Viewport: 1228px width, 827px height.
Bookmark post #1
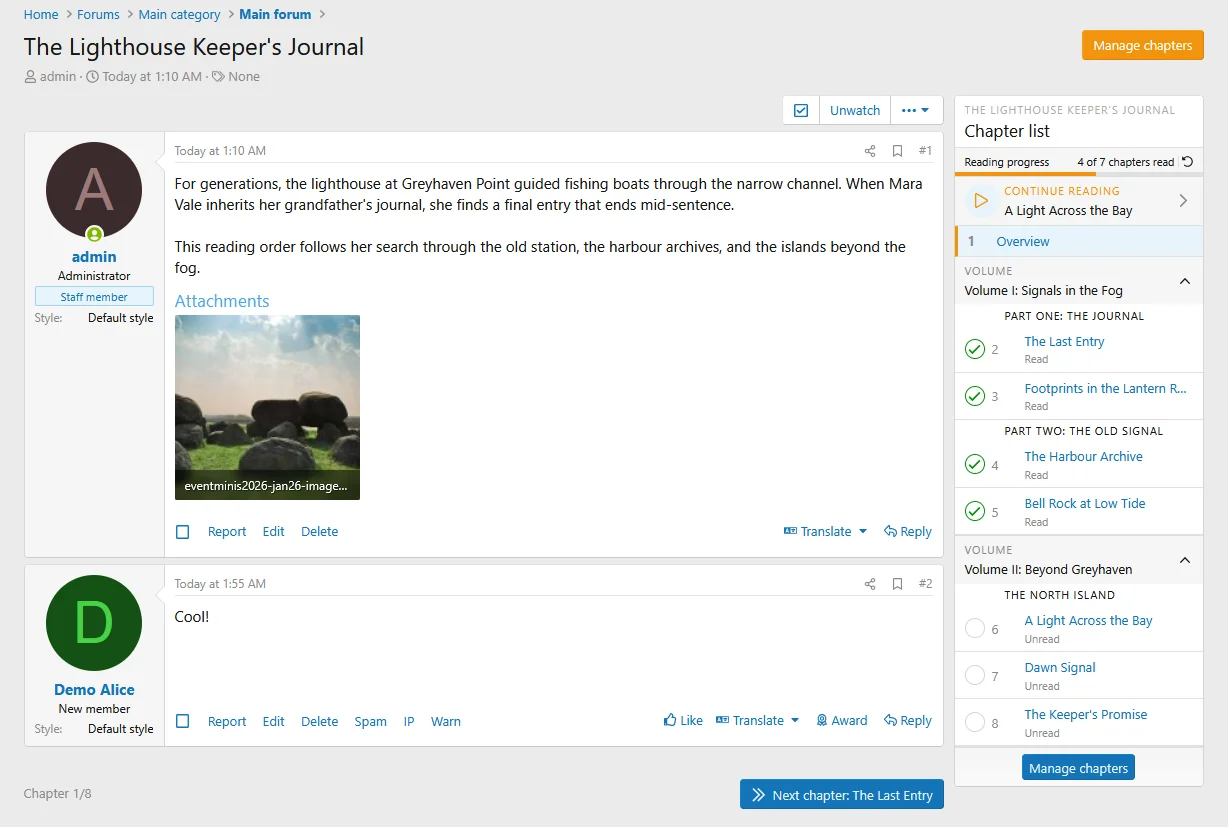pos(897,151)
